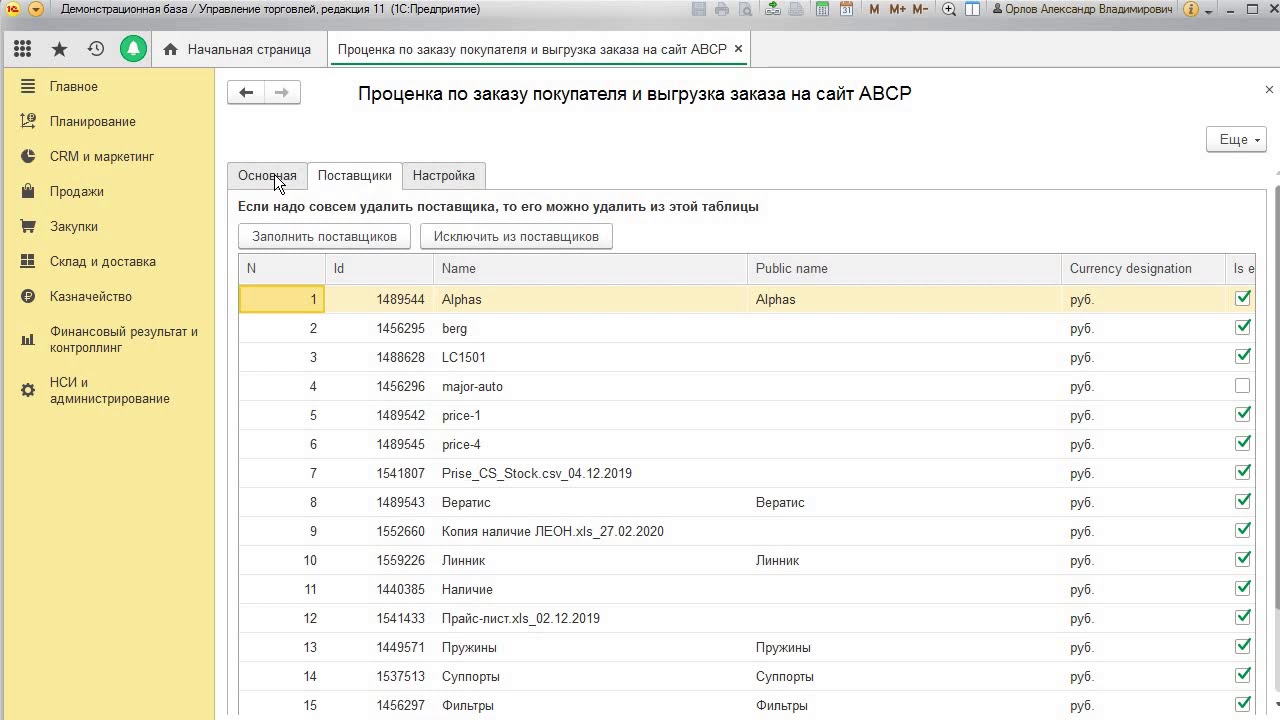
Task: Click the M memory button
Action: 875,9
